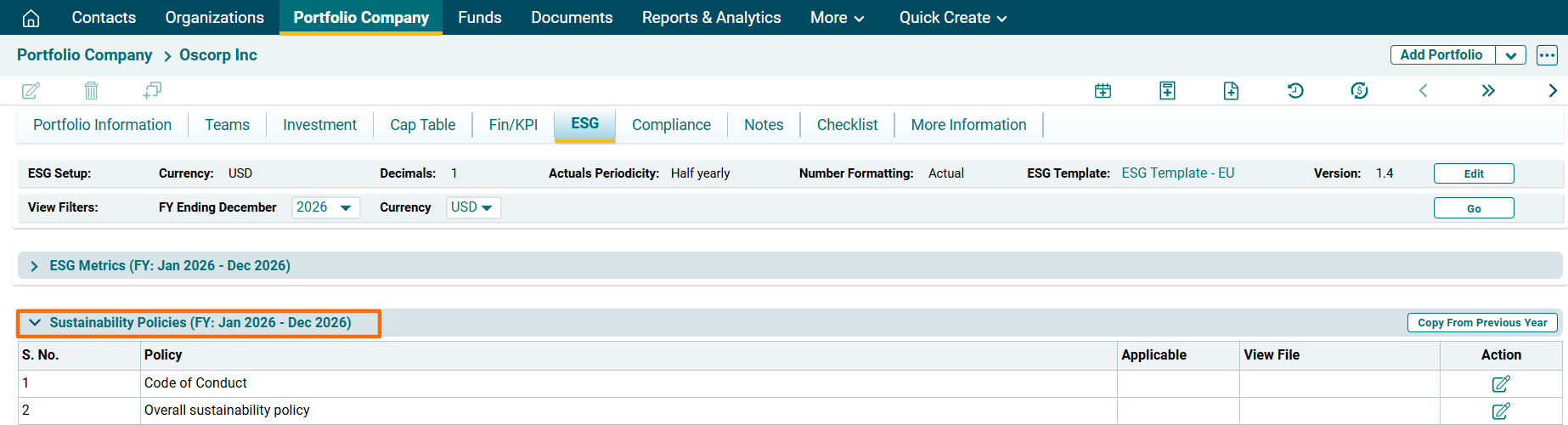Click the add document file icon

[x=1231, y=91]
